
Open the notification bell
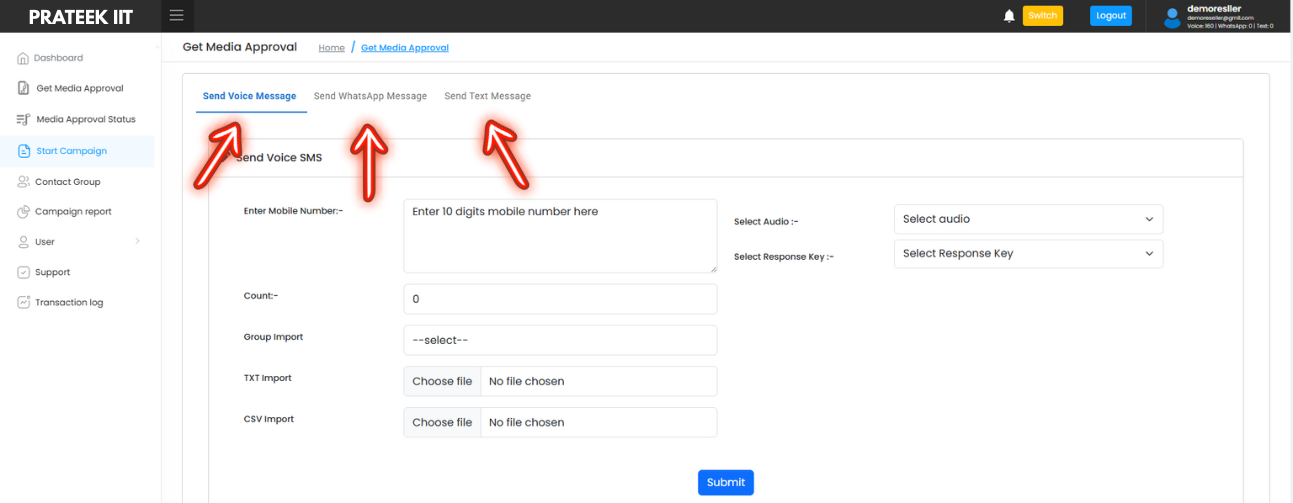(1009, 16)
